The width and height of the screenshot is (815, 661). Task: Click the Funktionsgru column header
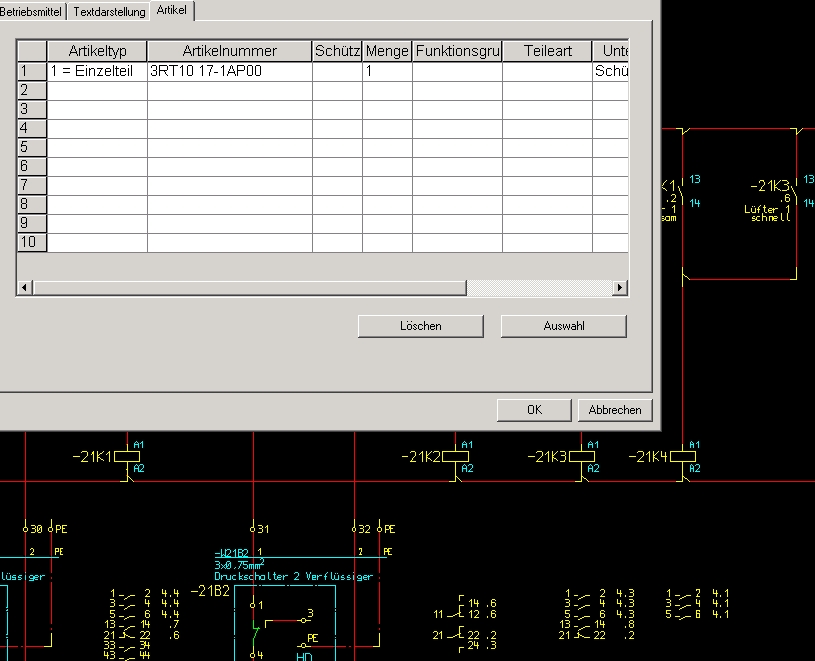(x=457, y=51)
